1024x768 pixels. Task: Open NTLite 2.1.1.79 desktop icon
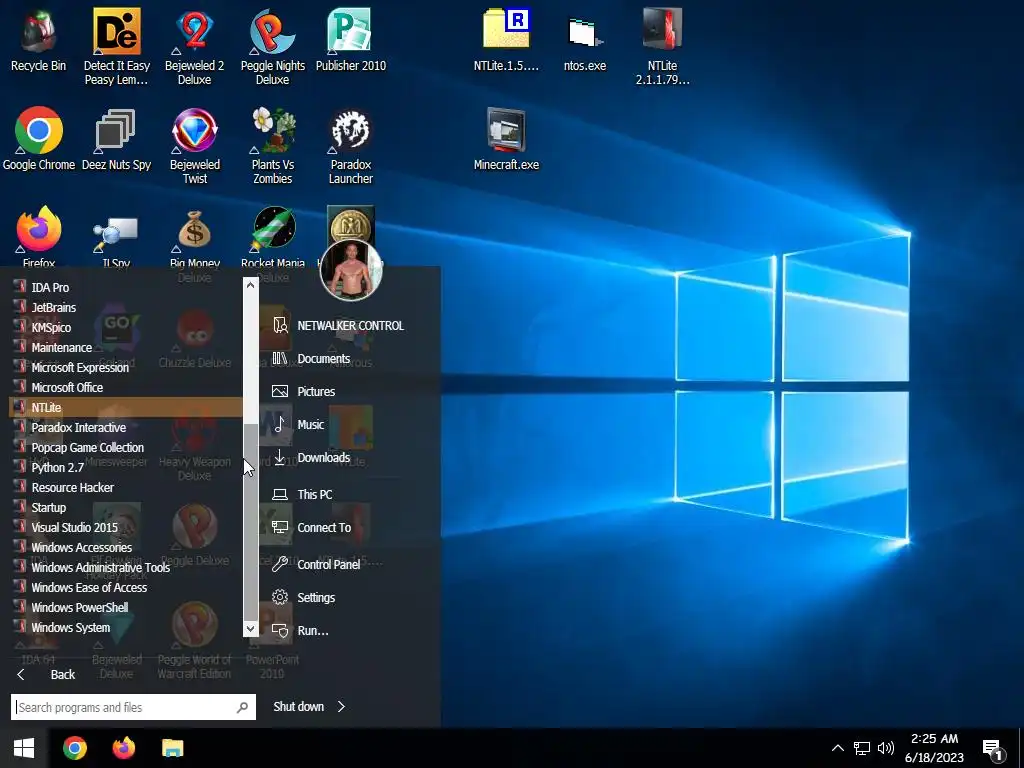coord(662,46)
